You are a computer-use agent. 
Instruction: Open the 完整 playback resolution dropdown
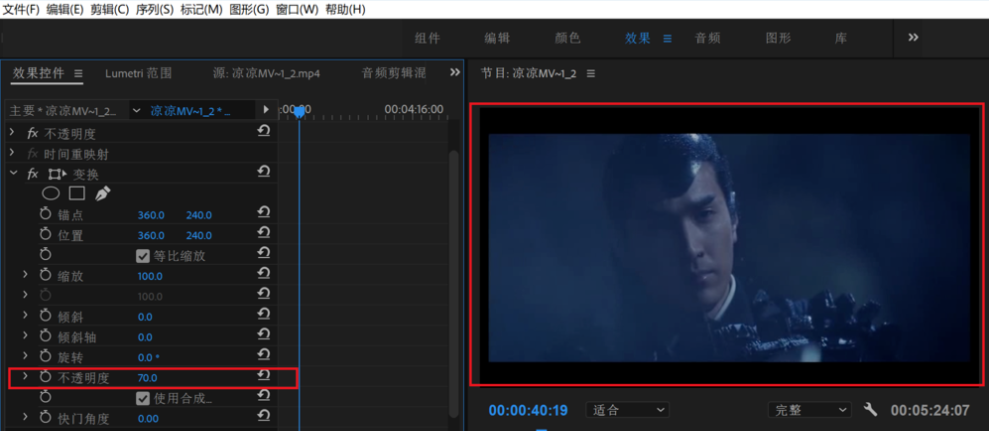click(810, 410)
